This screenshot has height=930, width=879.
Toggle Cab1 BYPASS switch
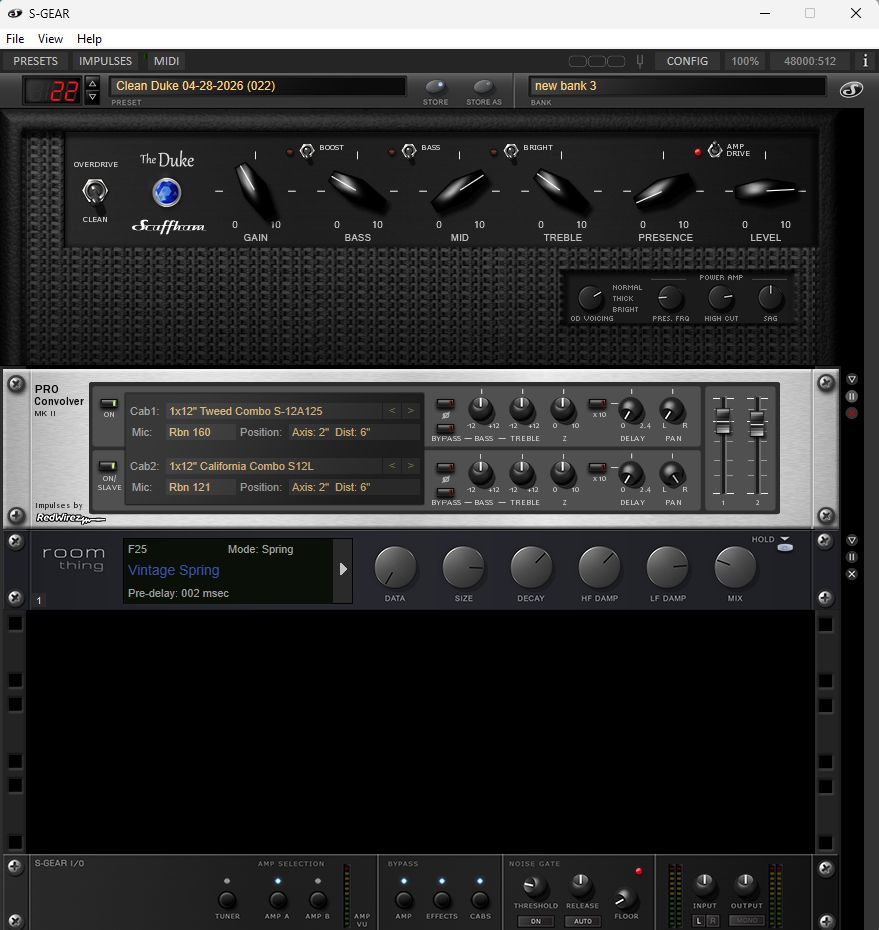point(445,428)
